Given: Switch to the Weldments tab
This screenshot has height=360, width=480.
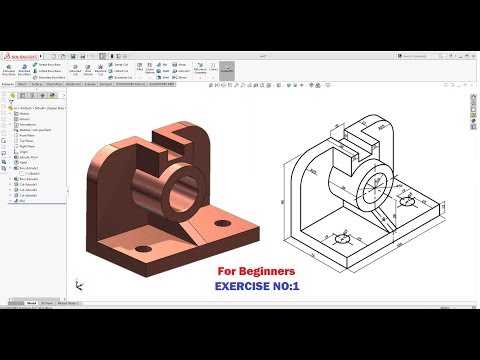Looking at the screenshot, I should 73,84.
